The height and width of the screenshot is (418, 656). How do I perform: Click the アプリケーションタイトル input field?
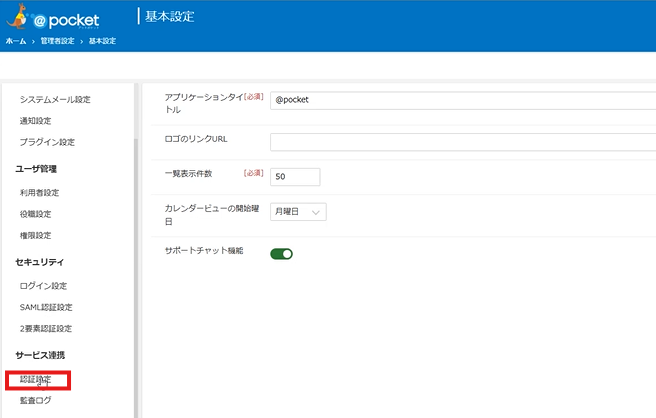463,100
